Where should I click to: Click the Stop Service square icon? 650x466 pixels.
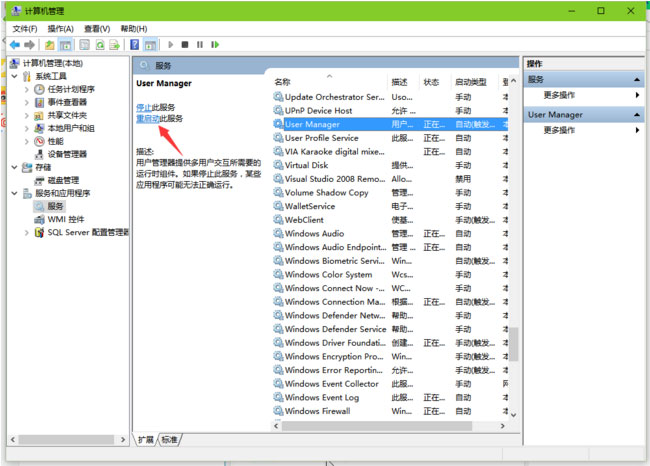185,45
